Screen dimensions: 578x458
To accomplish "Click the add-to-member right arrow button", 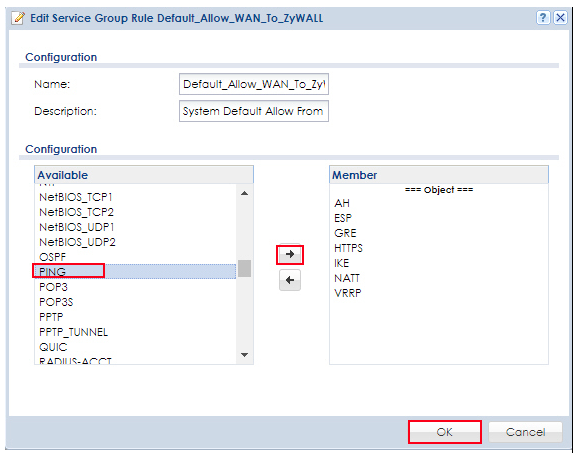I will (x=290, y=254).
